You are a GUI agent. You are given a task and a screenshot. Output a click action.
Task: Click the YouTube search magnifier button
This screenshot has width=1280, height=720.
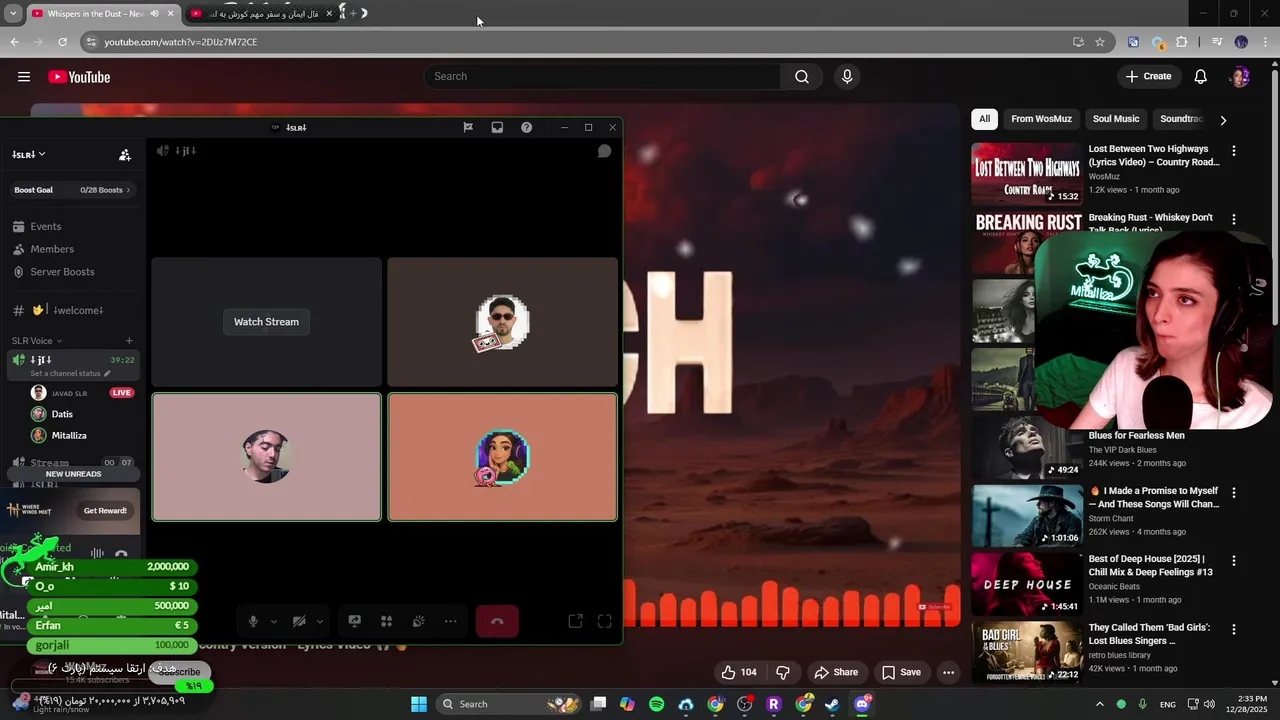coord(802,77)
